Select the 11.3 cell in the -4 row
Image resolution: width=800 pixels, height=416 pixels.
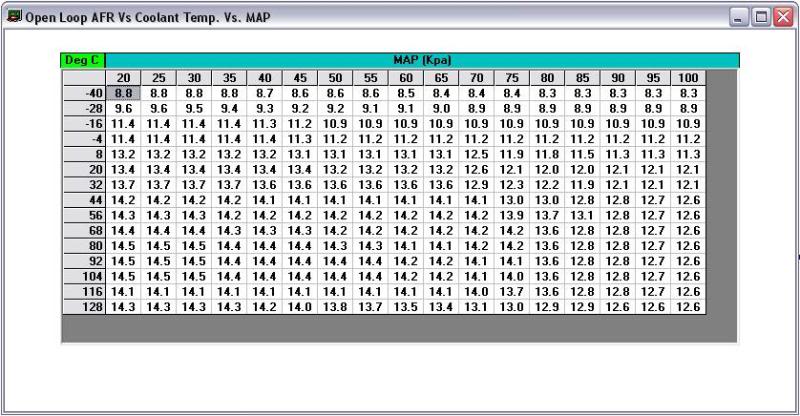(300, 139)
